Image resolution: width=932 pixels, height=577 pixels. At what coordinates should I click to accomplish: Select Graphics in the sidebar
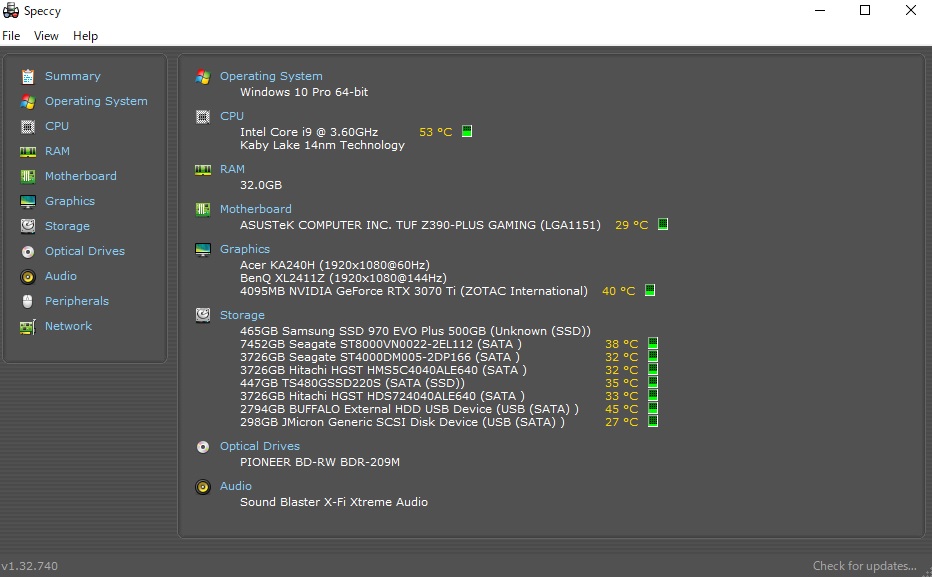[70, 201]
